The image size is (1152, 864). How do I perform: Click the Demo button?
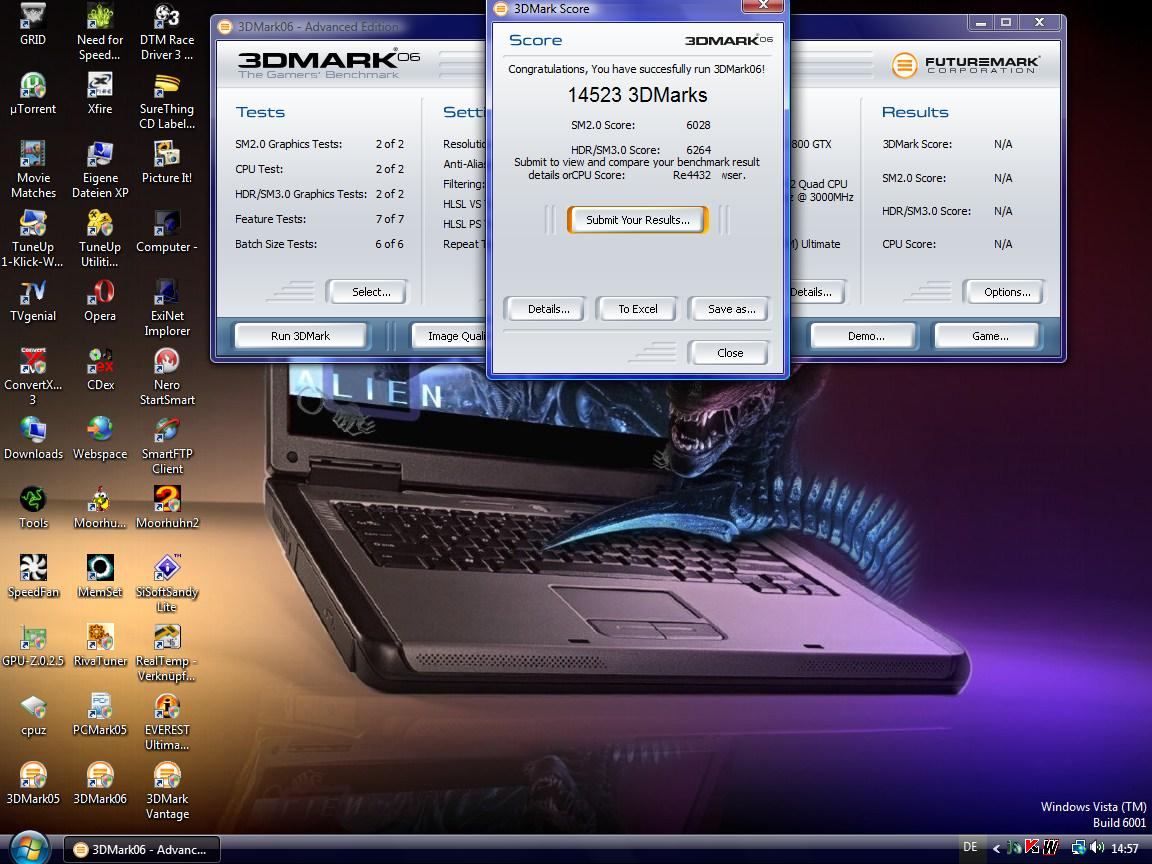pos(865,336)
